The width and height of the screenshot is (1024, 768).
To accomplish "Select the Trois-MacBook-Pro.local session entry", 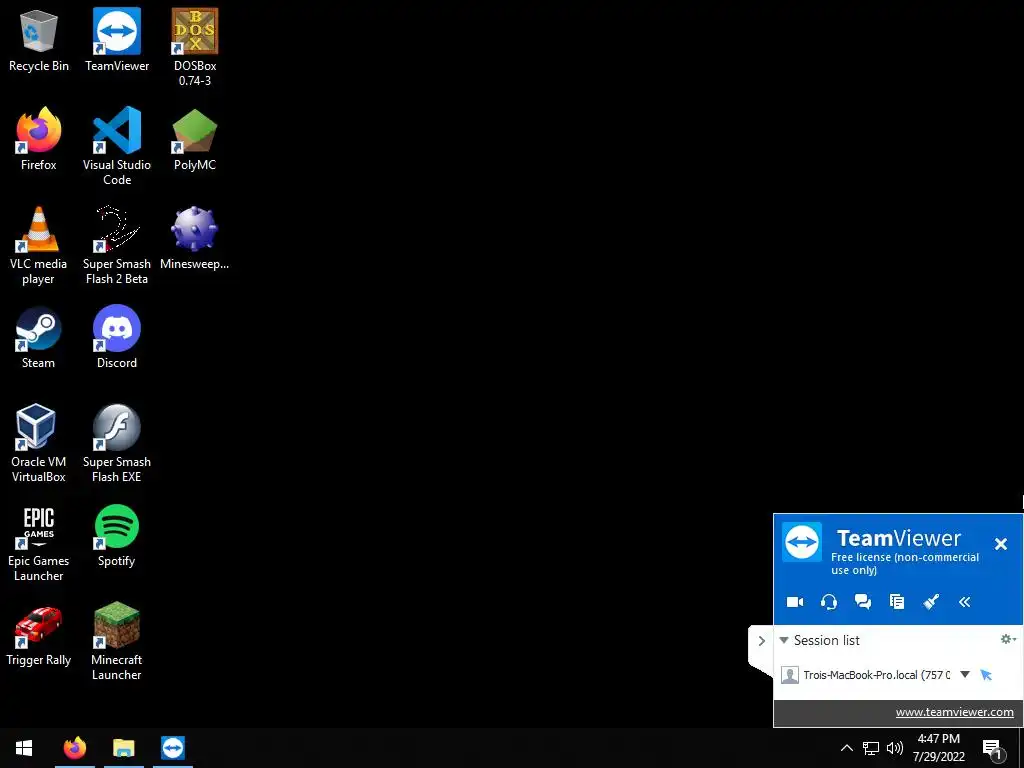I will [876, 675].
